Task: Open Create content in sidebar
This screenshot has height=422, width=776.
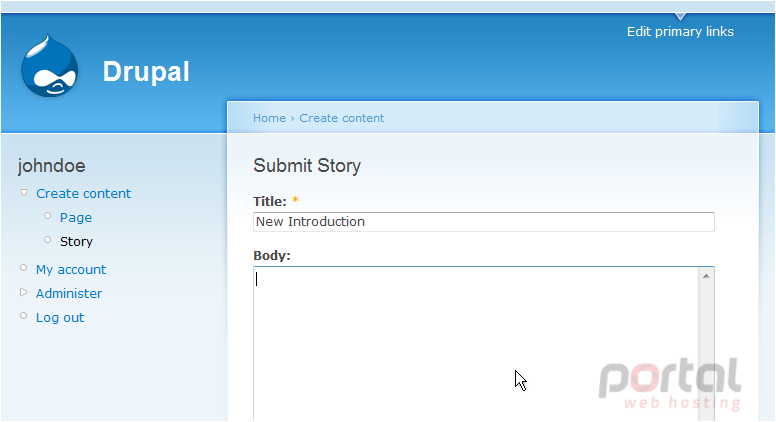Action: [x=83, y=193]
